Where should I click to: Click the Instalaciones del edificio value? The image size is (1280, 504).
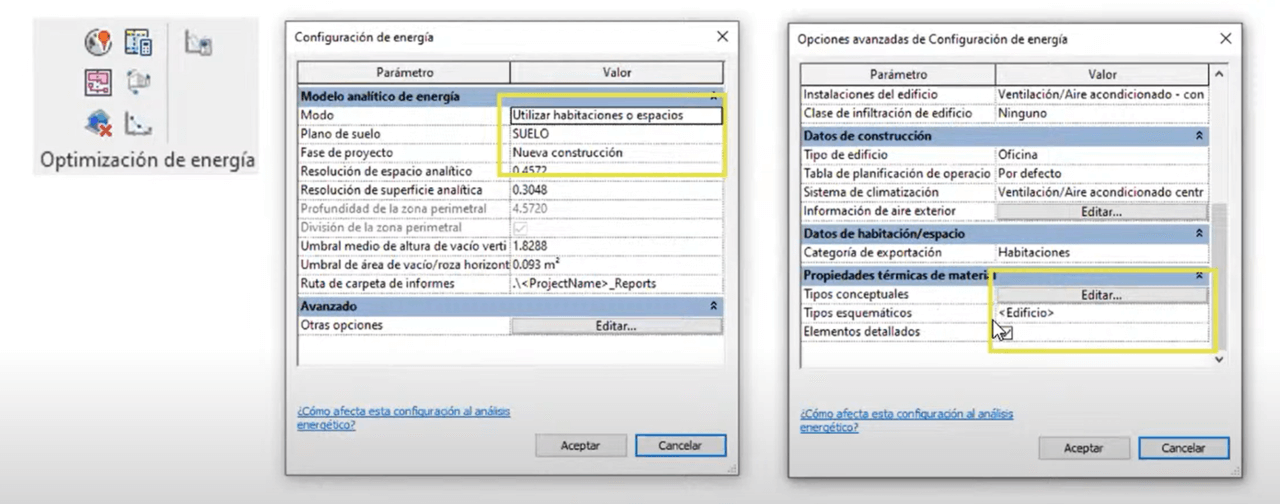(x=1101, y=95)
